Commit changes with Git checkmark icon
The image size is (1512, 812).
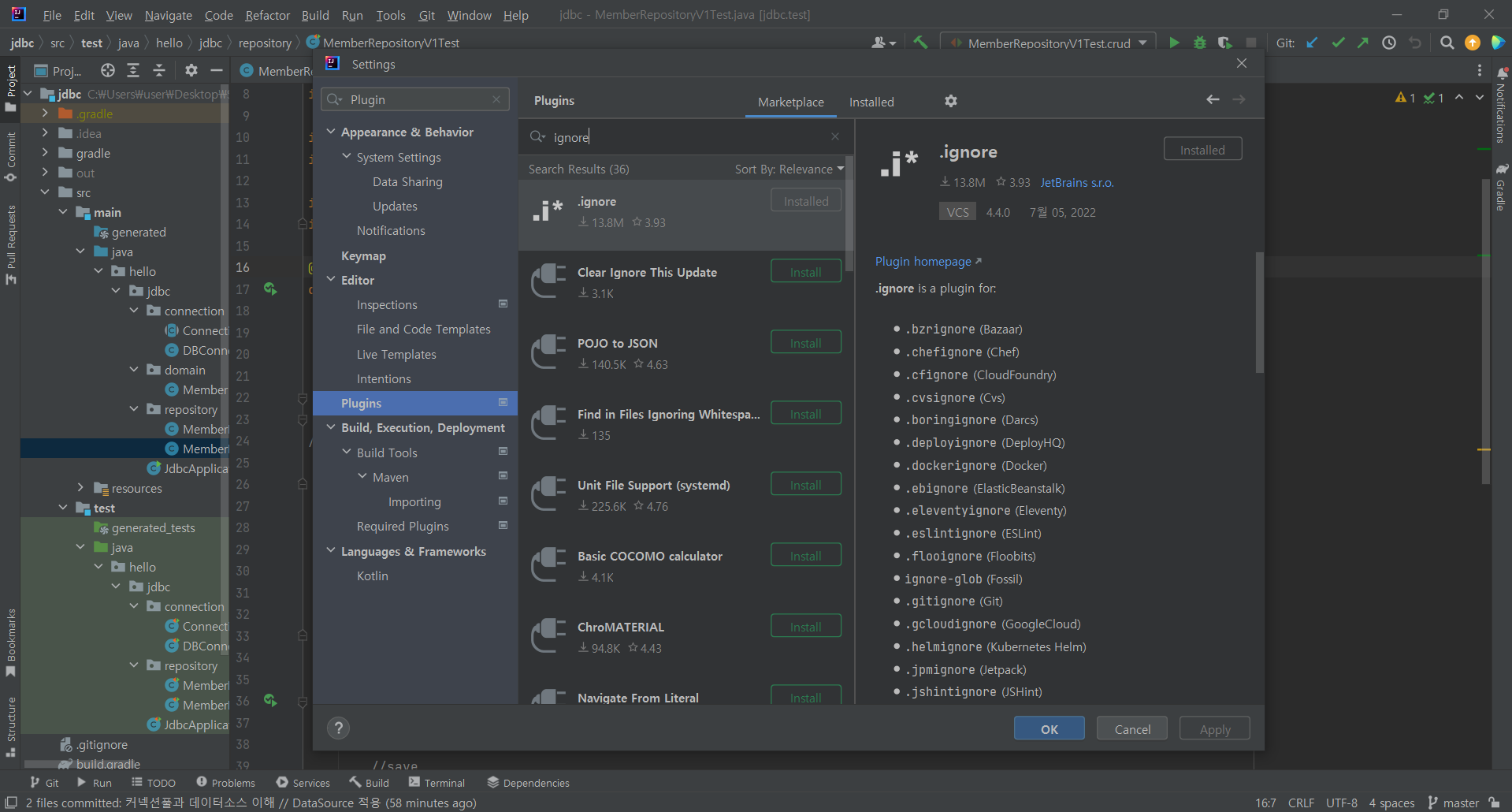pos(1338,43)
